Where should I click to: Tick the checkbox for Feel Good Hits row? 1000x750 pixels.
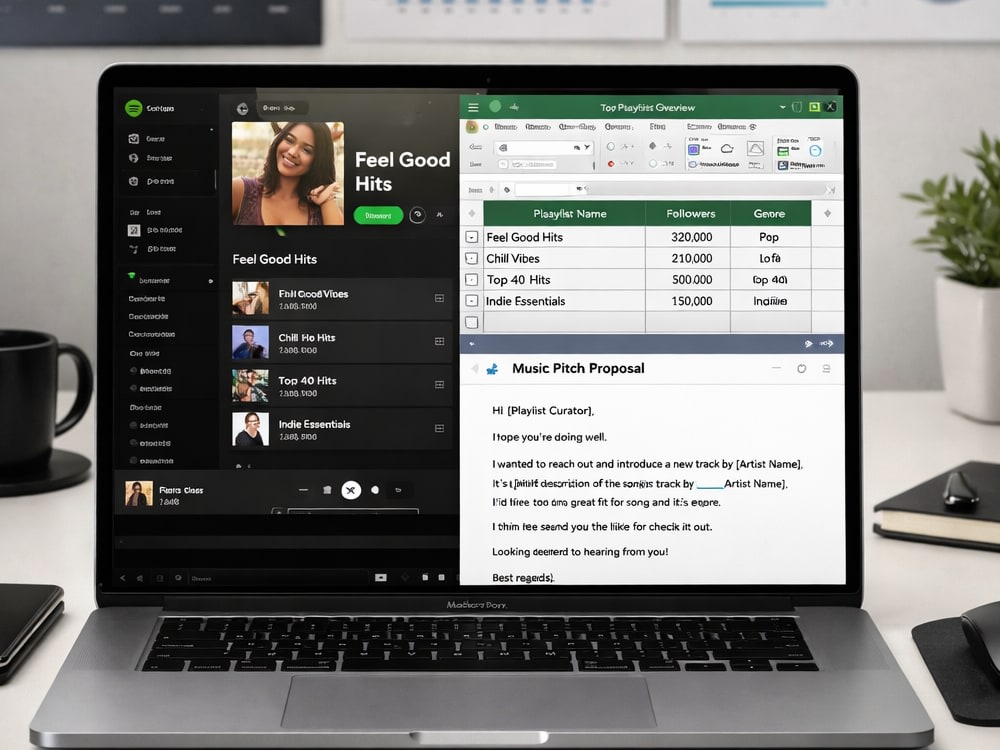471,237
